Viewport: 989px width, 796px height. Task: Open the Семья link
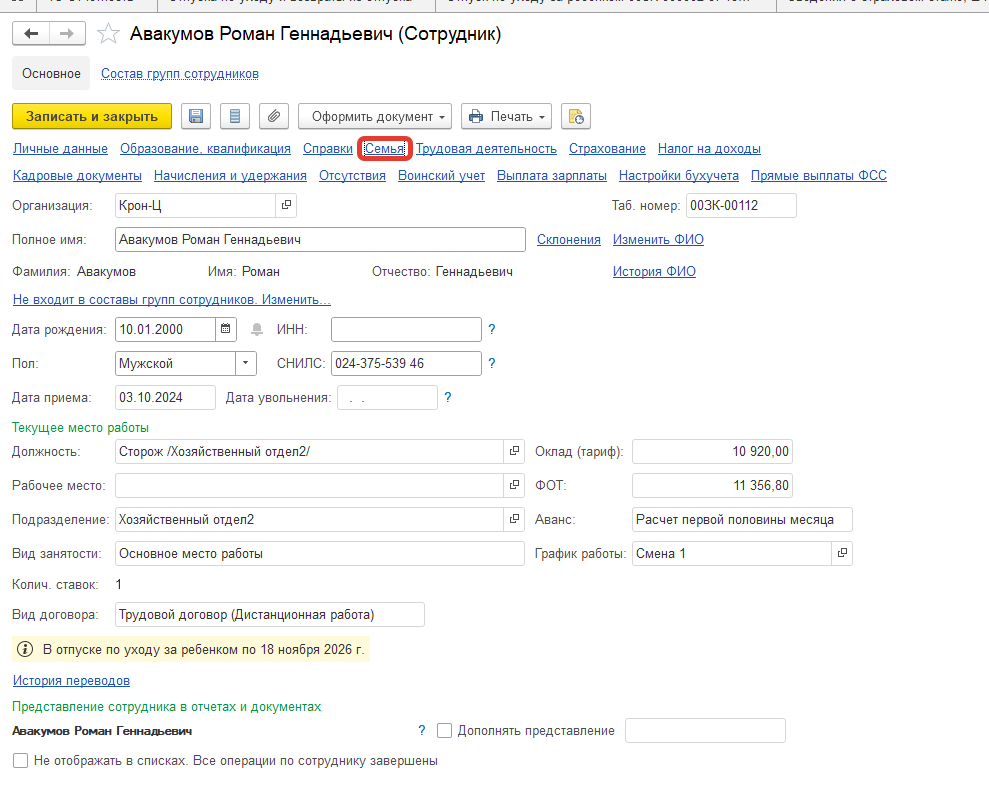coord(385,148)
